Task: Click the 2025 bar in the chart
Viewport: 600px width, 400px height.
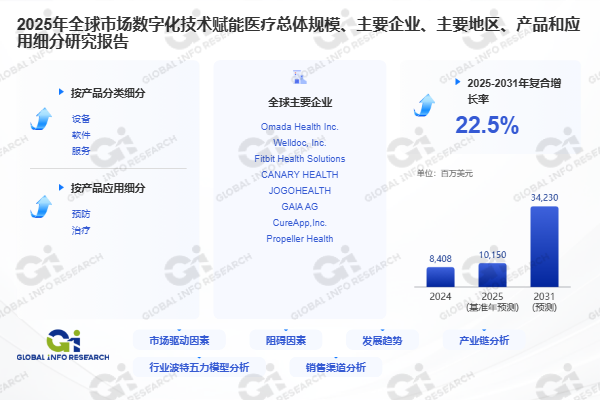Action: [x=492, y=275]
